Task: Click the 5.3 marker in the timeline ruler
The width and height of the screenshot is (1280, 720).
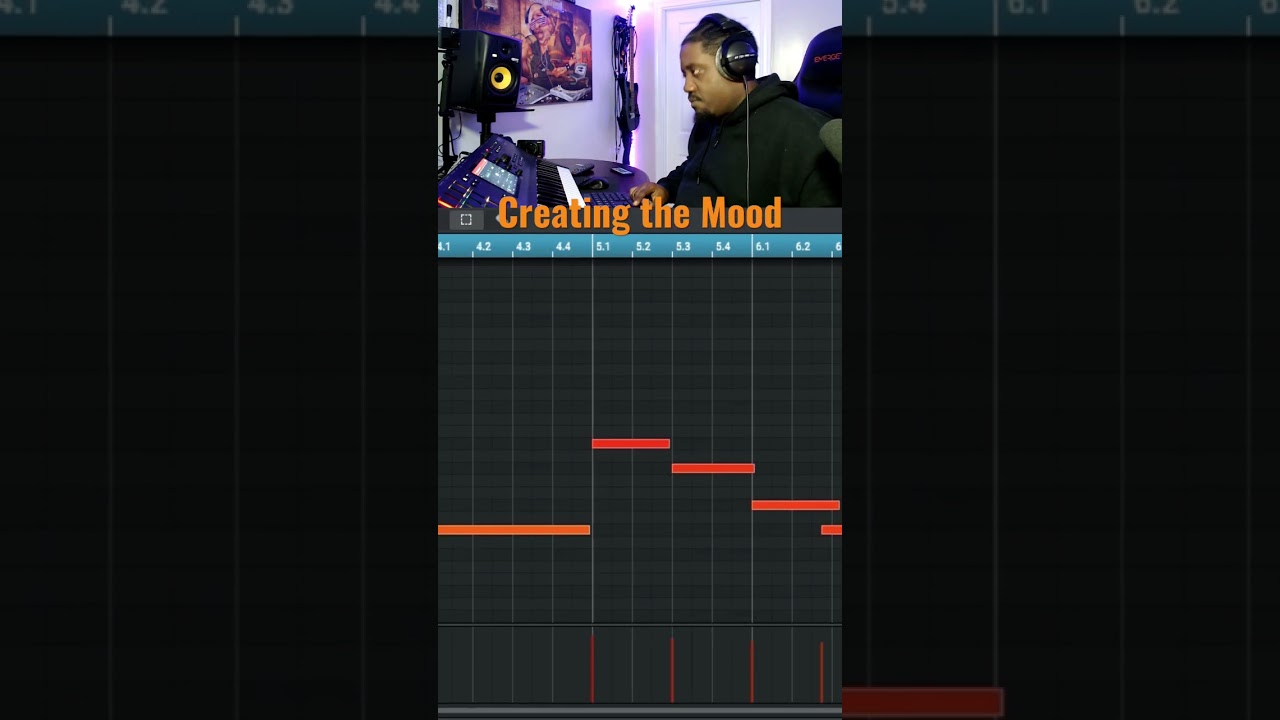Action: click(x=683, y=246)
